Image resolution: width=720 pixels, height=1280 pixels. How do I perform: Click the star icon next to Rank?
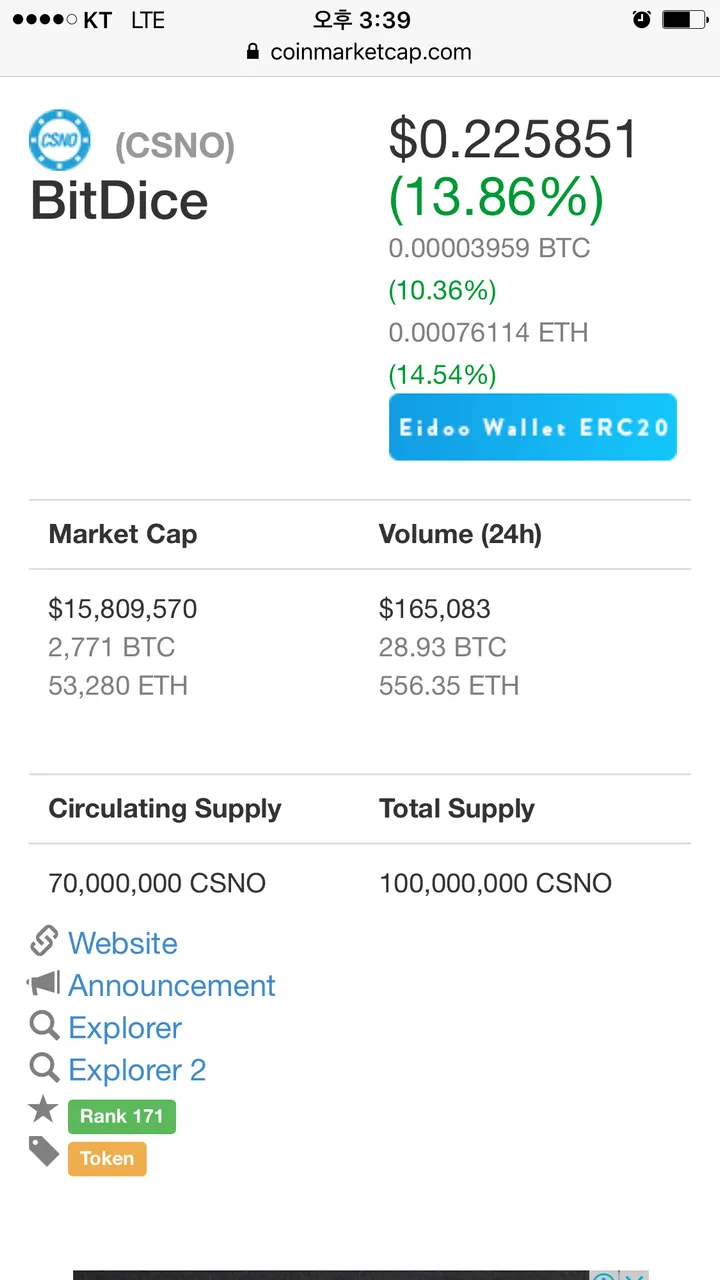(43, 1109)
